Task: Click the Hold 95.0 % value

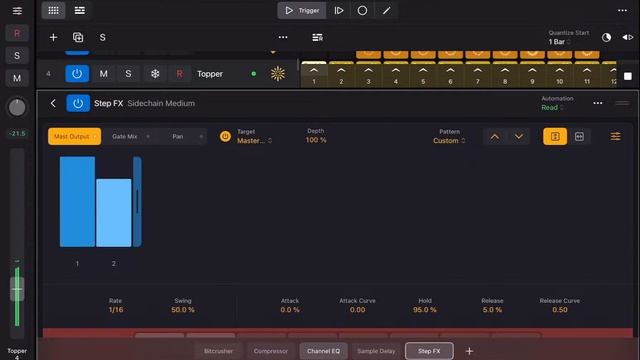Action: (424, 310)
